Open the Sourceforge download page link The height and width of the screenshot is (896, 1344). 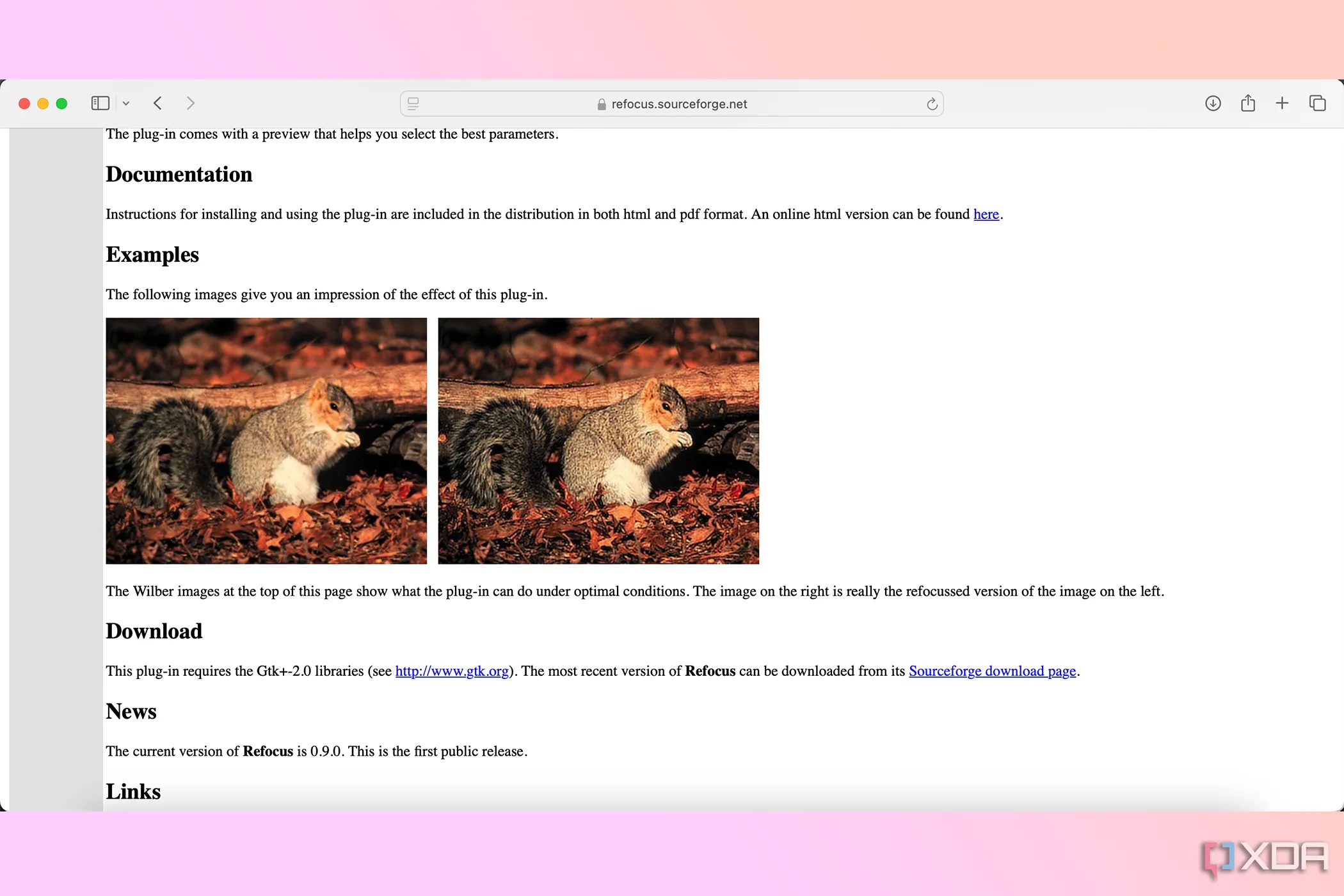click(993, 671)
